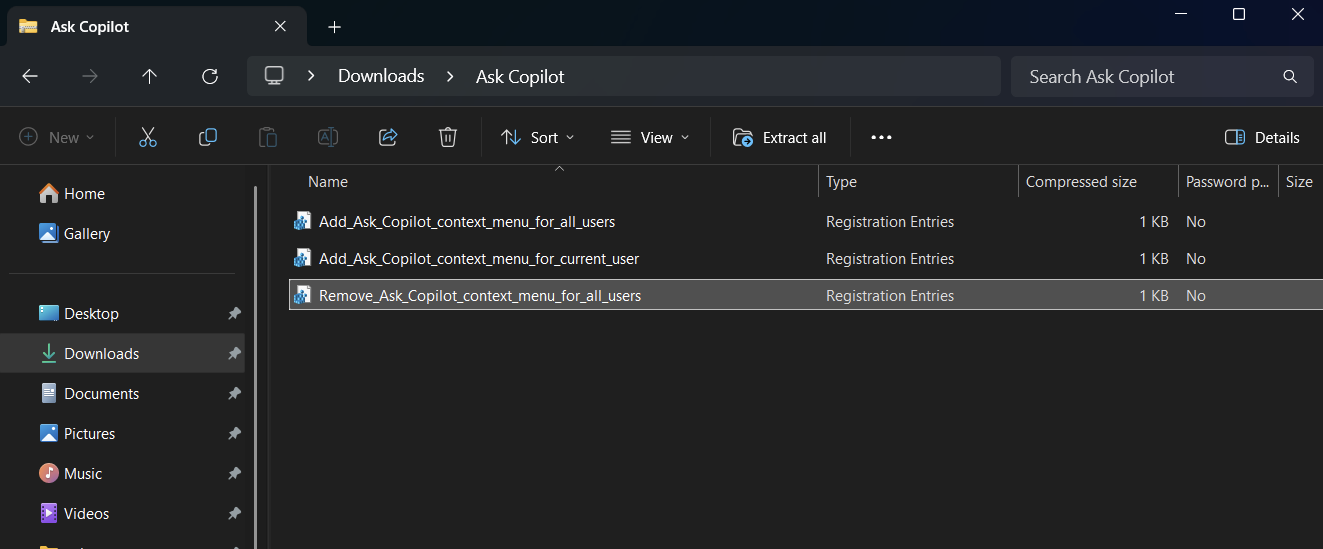1323x549 pixels.
Task: Refresh the Ask Copilot folder view
Action: pos(210,76)
